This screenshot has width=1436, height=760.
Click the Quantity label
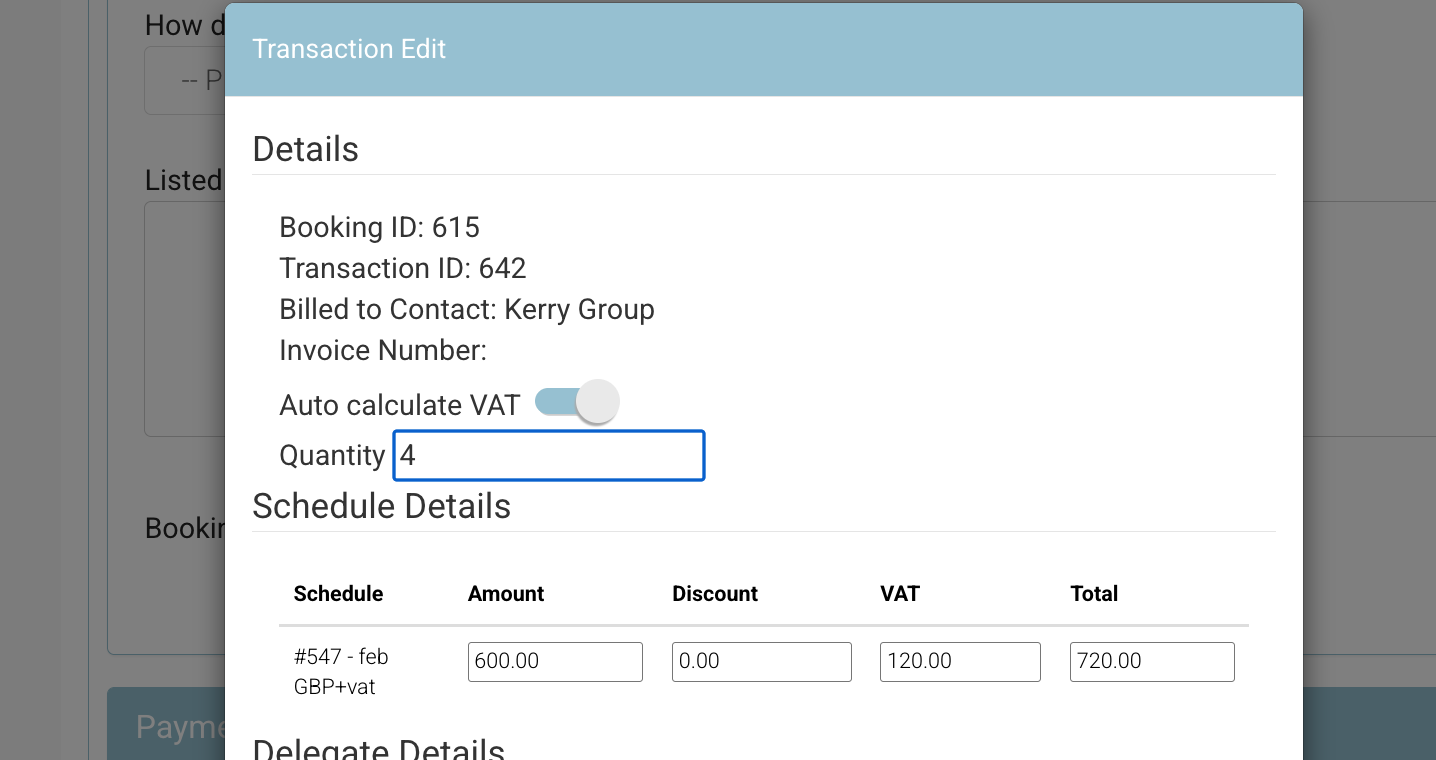point(332,456)
